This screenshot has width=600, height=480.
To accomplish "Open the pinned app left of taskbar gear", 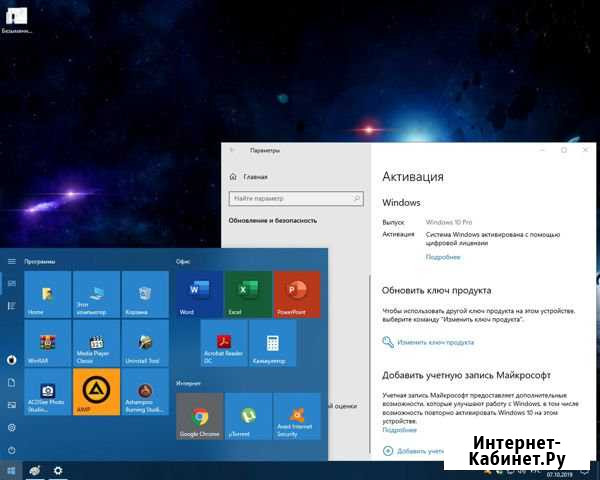I will 35,470.
